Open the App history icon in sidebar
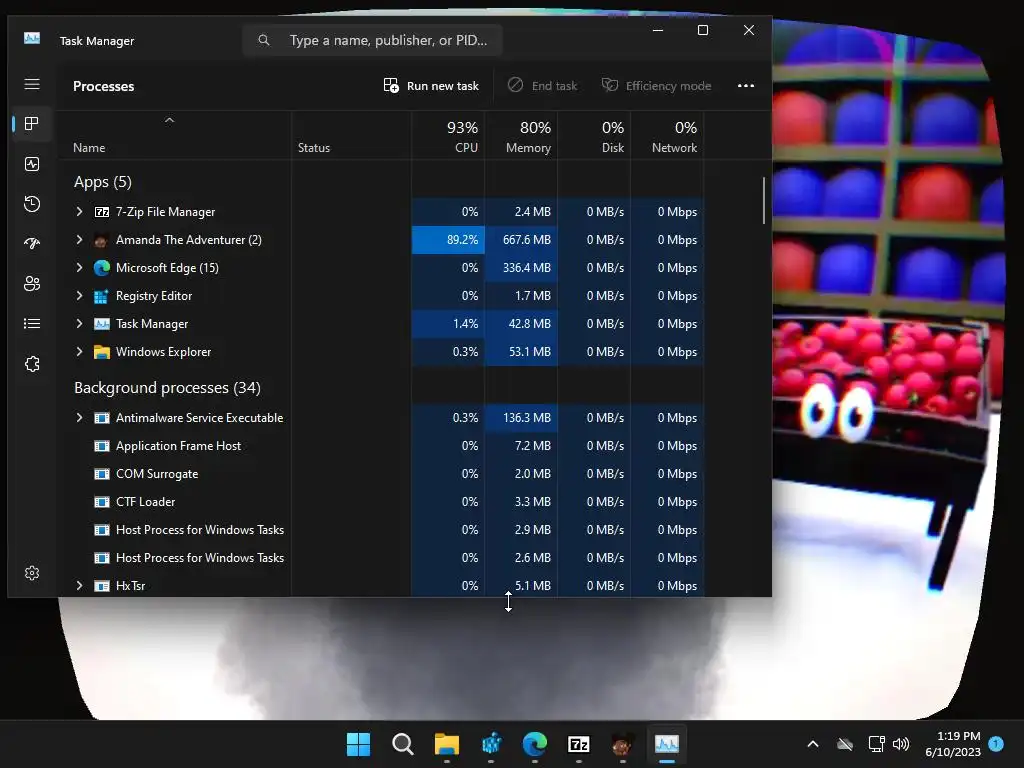 [x=32, y=204]
